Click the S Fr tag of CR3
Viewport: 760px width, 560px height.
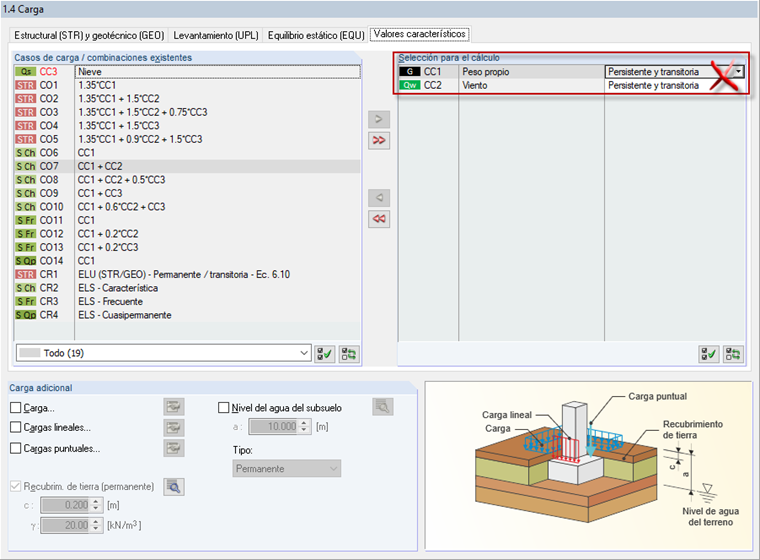(x=26, y=302)
